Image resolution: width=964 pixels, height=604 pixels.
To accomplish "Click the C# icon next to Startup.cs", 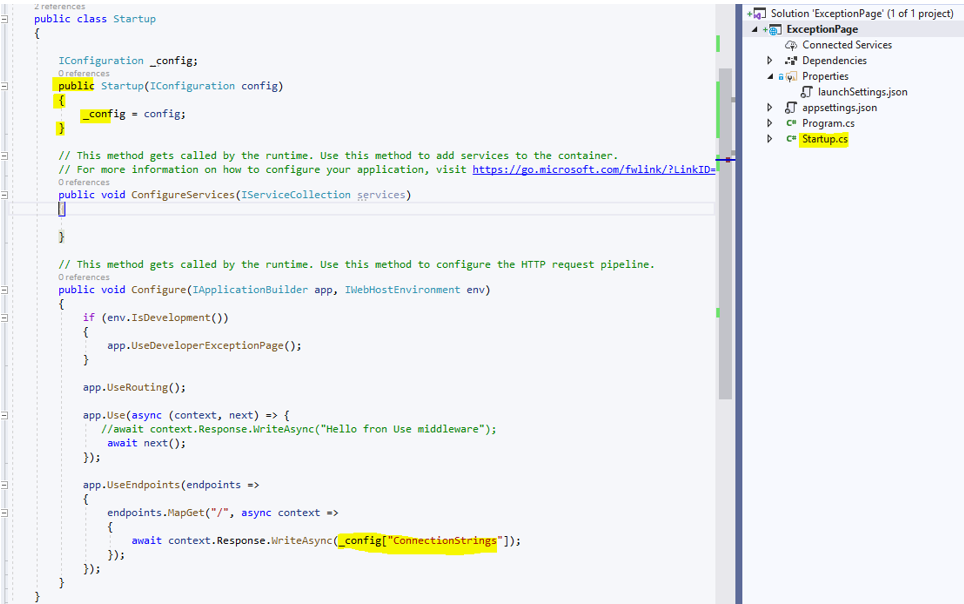I will [790, 137].
